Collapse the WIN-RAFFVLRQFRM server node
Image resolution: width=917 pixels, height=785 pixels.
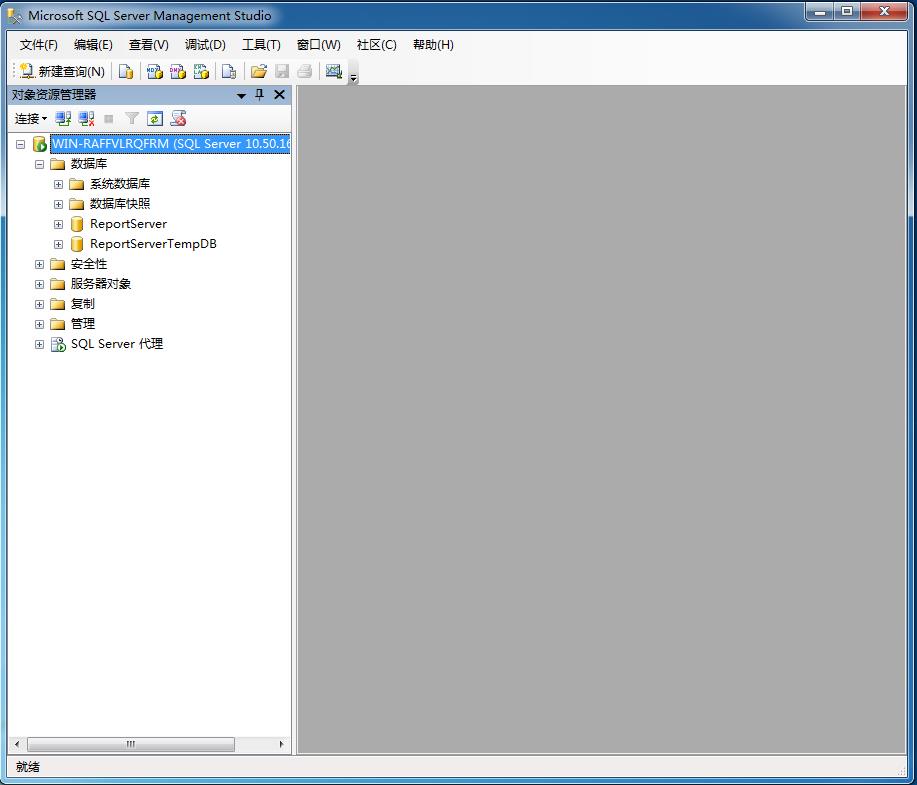tap(20, 143)
